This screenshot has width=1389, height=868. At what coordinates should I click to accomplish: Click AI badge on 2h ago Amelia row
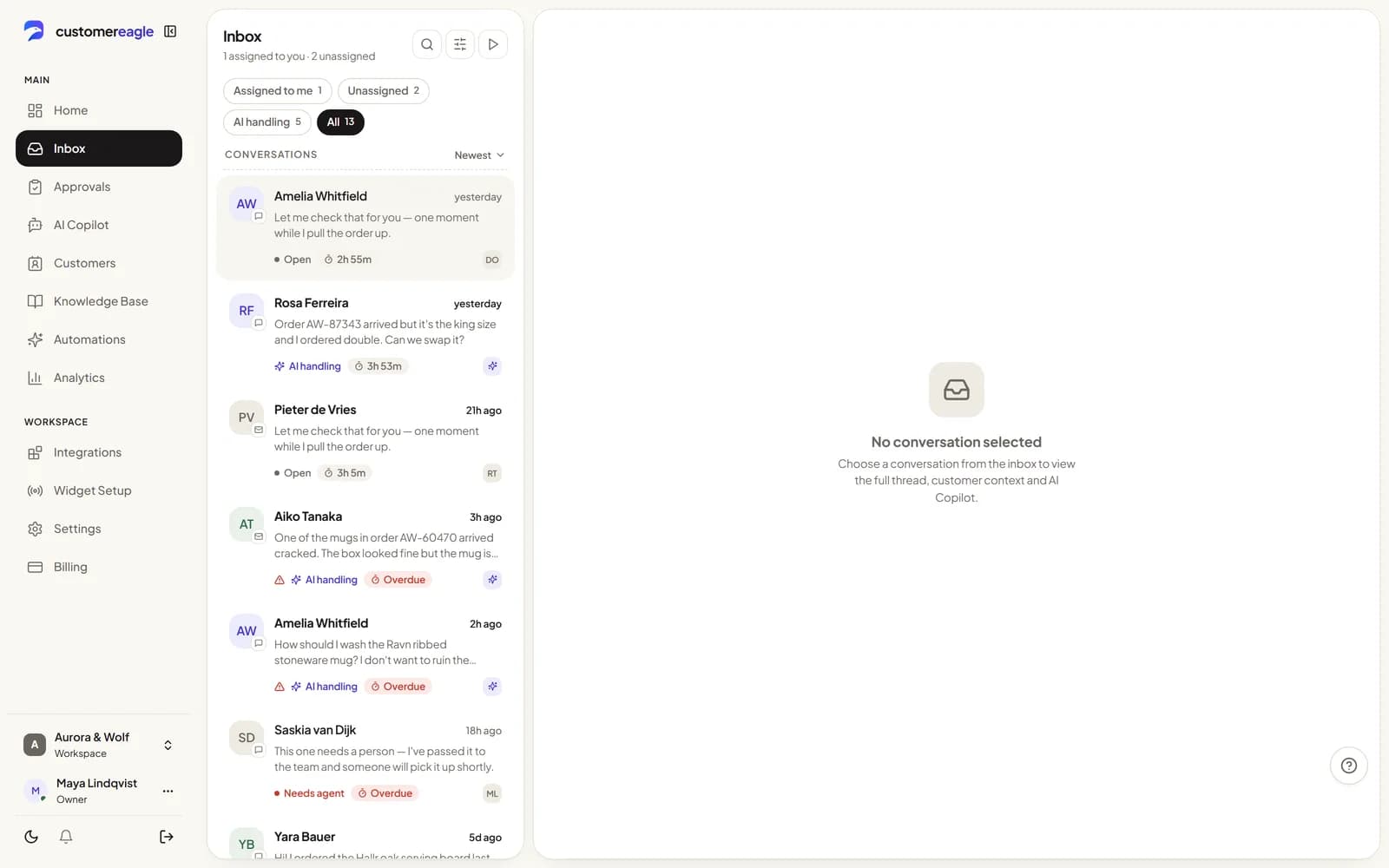[x=492, y=687]
